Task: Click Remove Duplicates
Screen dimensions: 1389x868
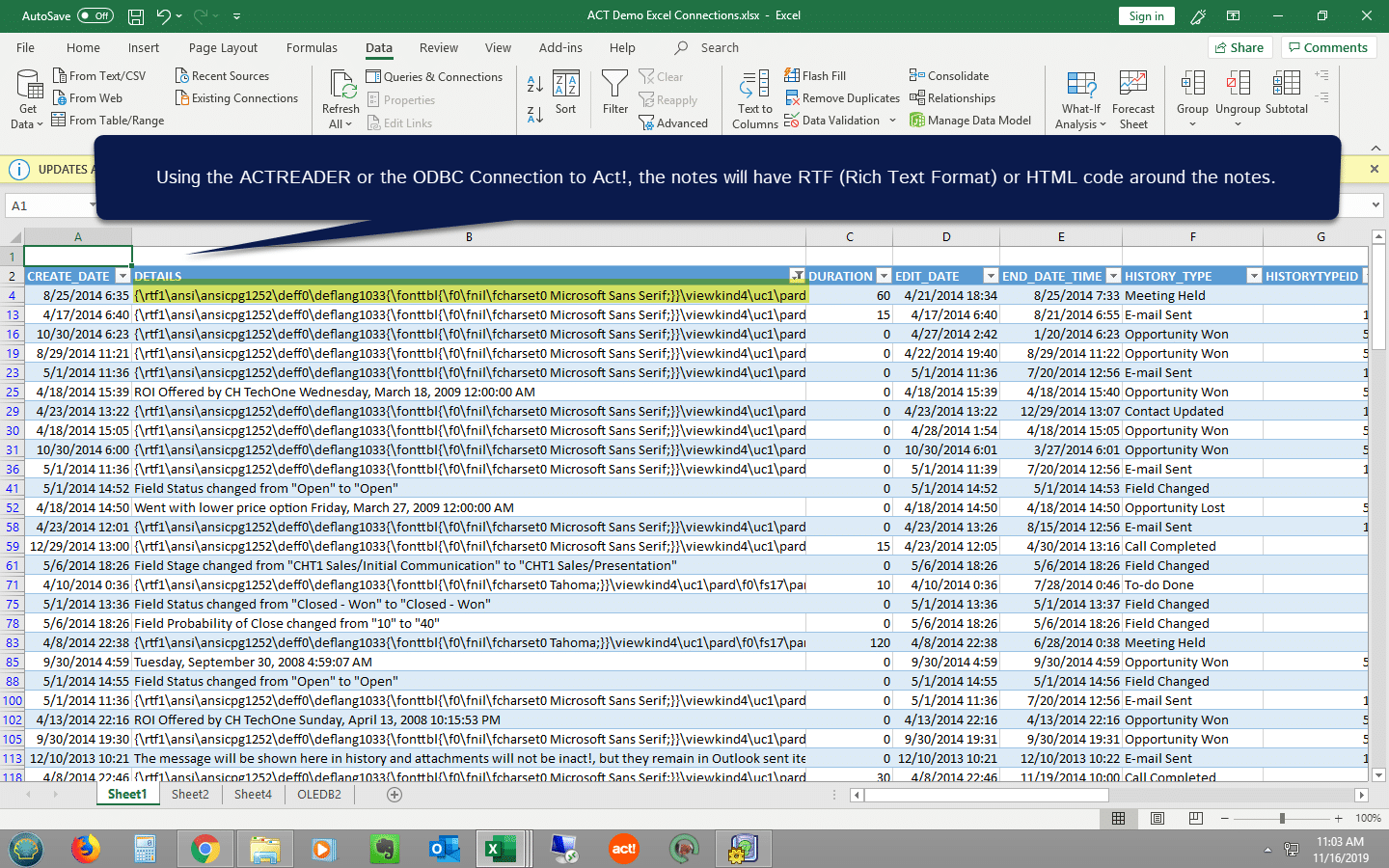Action: click(843, 98)
